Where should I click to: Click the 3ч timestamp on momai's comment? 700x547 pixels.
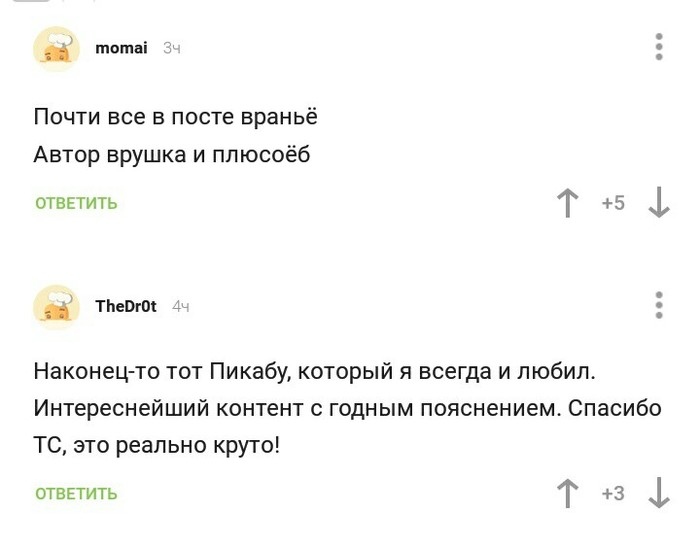tap(172, 48)
